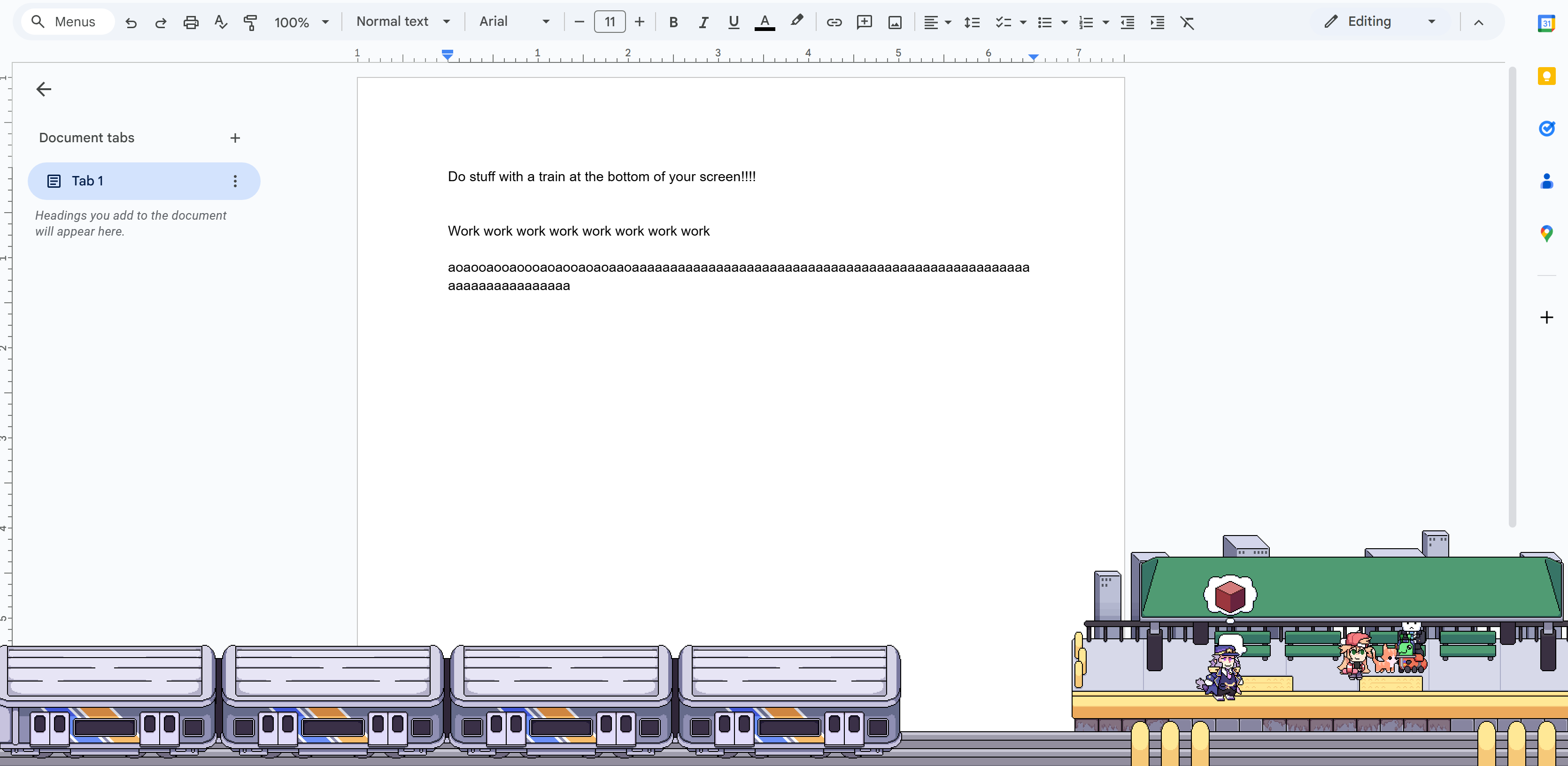Insert link using chain icon
The image size is (1568, 766).
(x=834, y=23)
